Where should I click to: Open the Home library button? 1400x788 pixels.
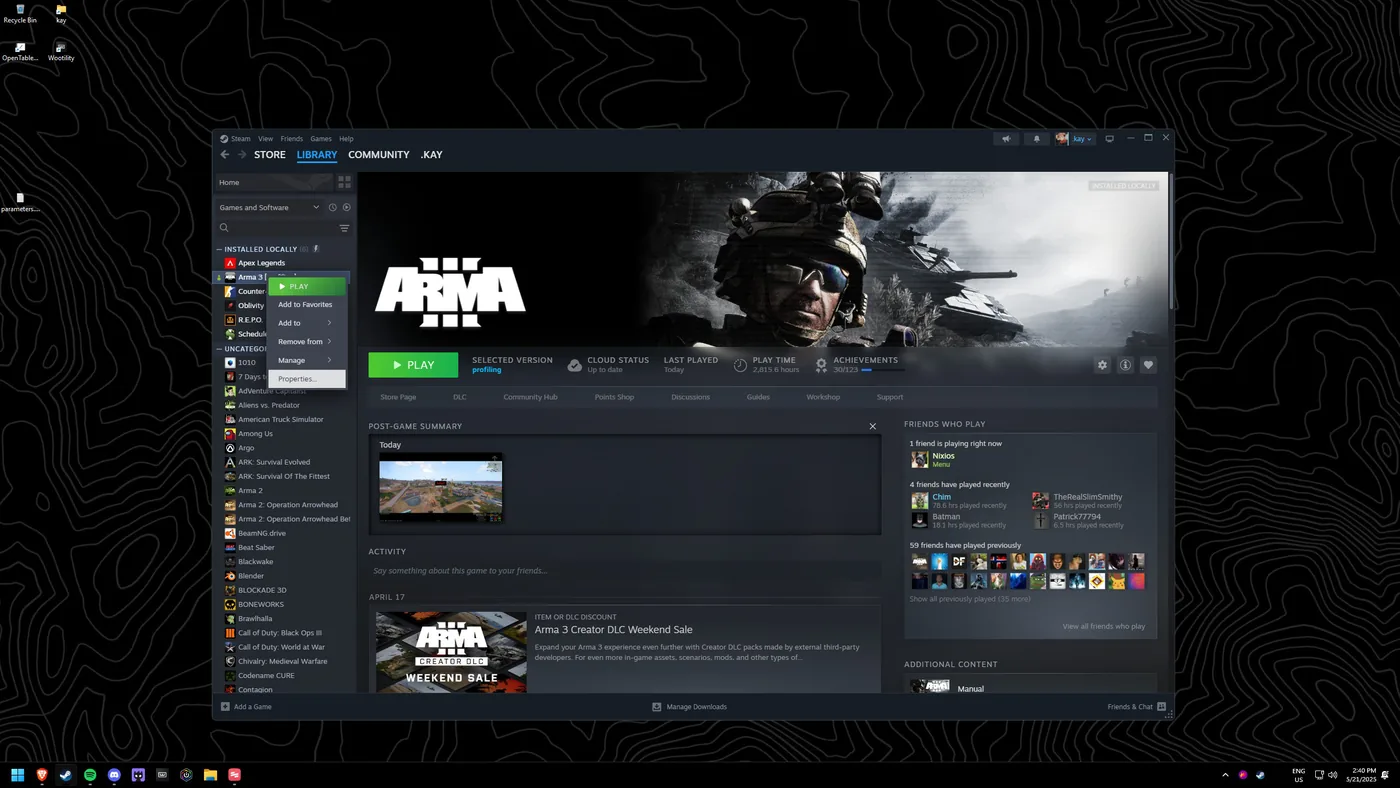coord(274,182)
